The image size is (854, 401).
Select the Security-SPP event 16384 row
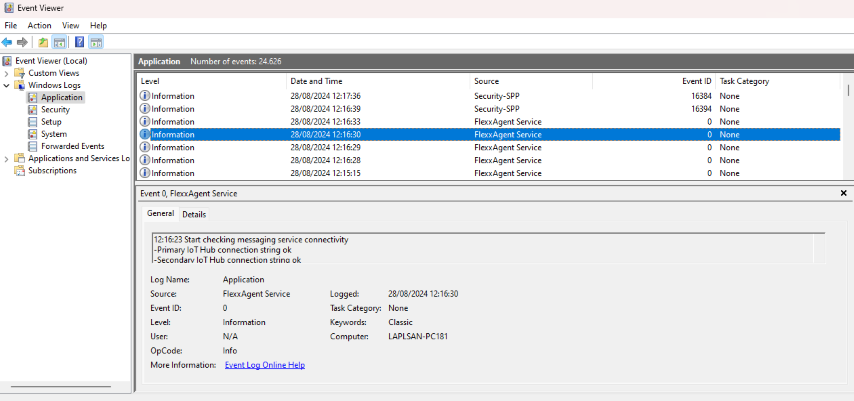pos(488,96)
